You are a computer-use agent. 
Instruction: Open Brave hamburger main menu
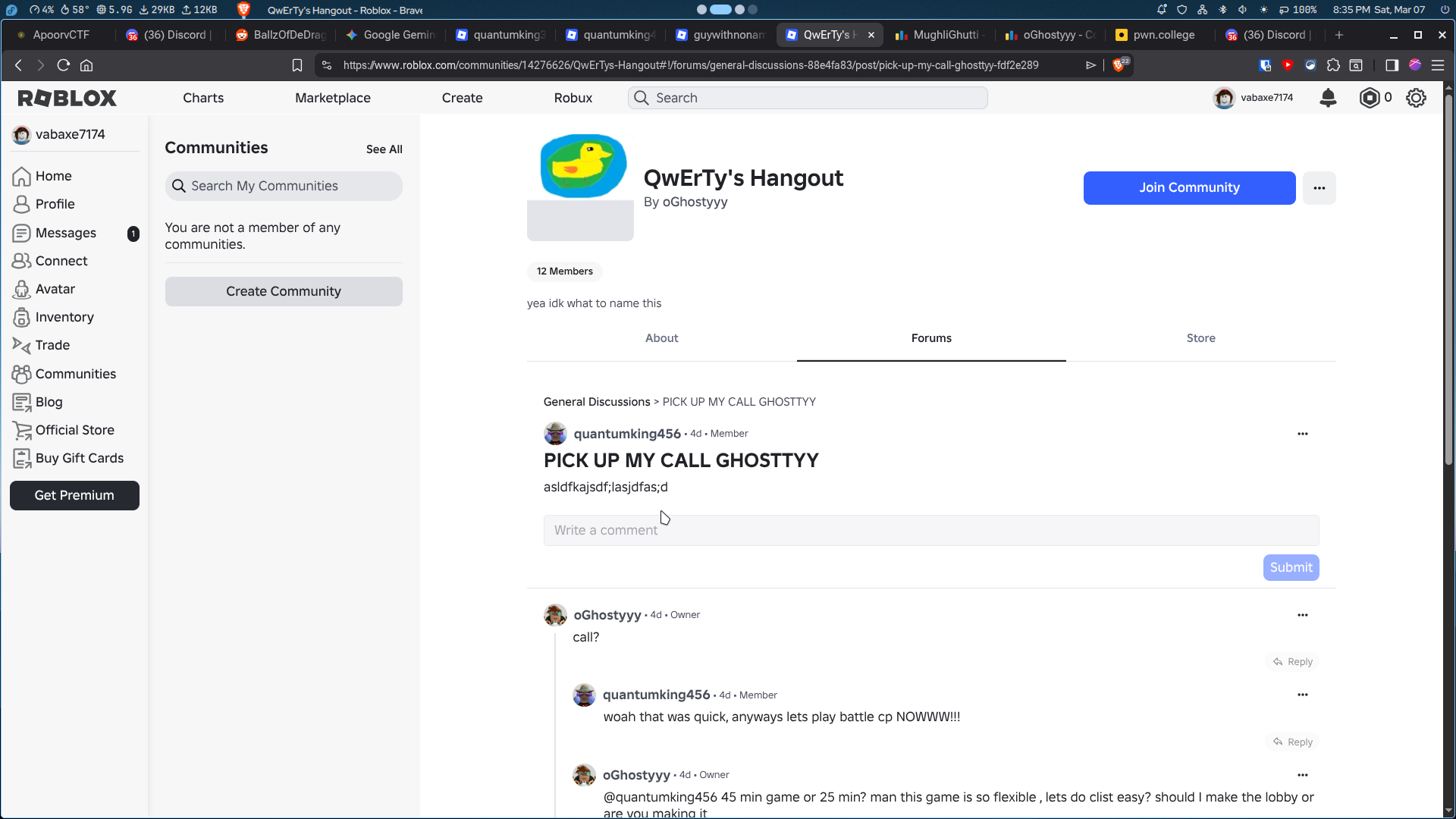1438,65
